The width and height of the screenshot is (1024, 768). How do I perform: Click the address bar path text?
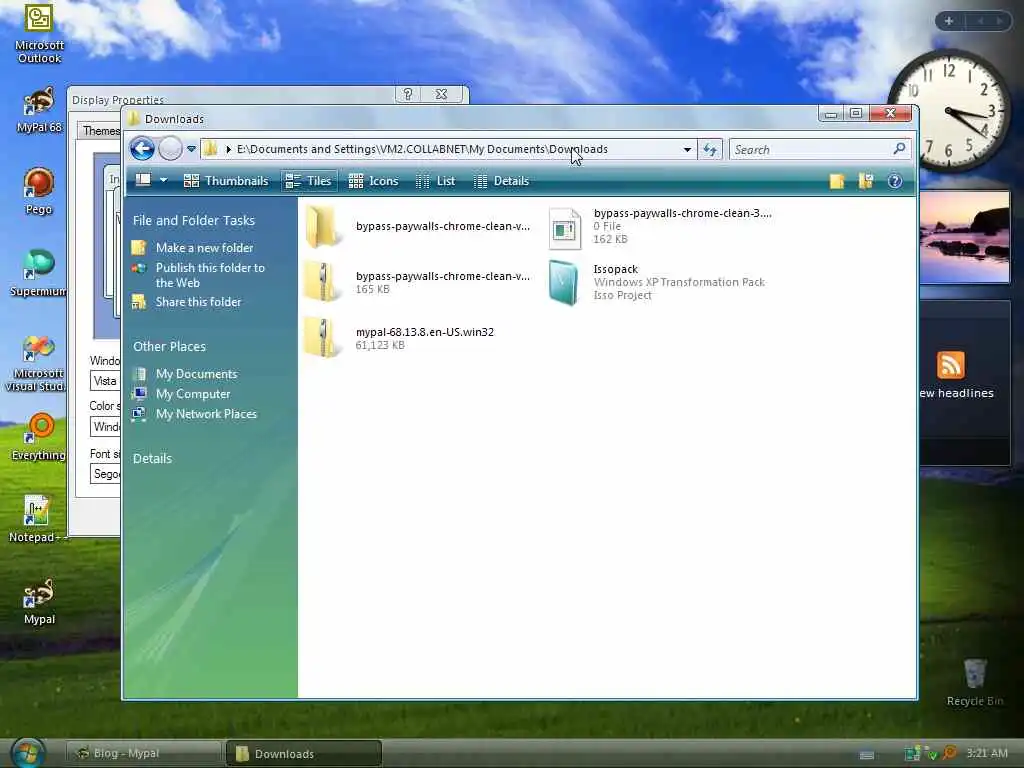(422, 150)
